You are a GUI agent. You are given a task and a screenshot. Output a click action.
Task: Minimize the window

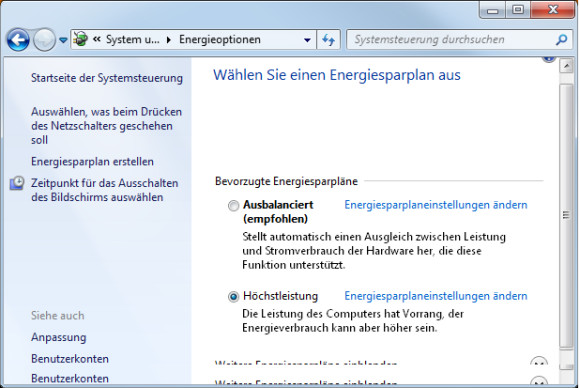493,10
